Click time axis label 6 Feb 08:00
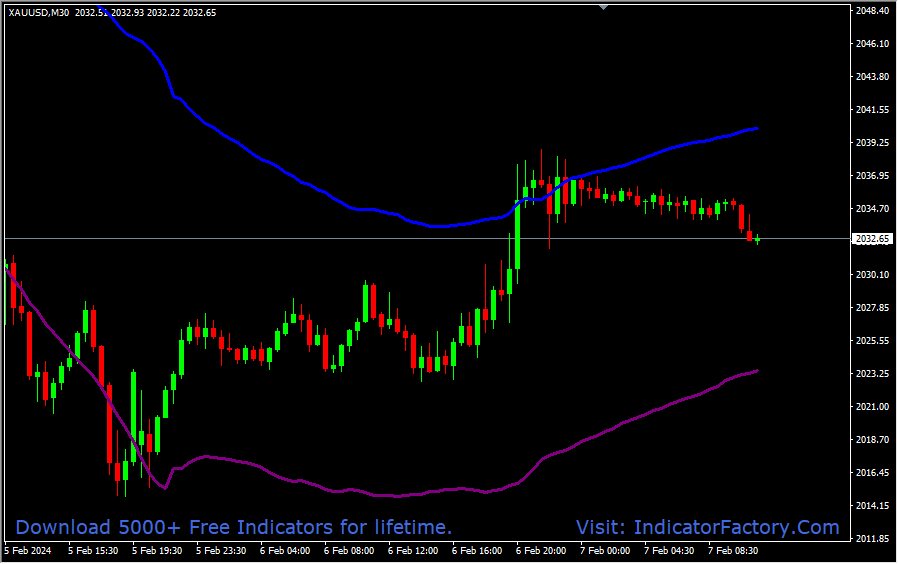This screenshot has height=564, width=898. click(349, 551)
